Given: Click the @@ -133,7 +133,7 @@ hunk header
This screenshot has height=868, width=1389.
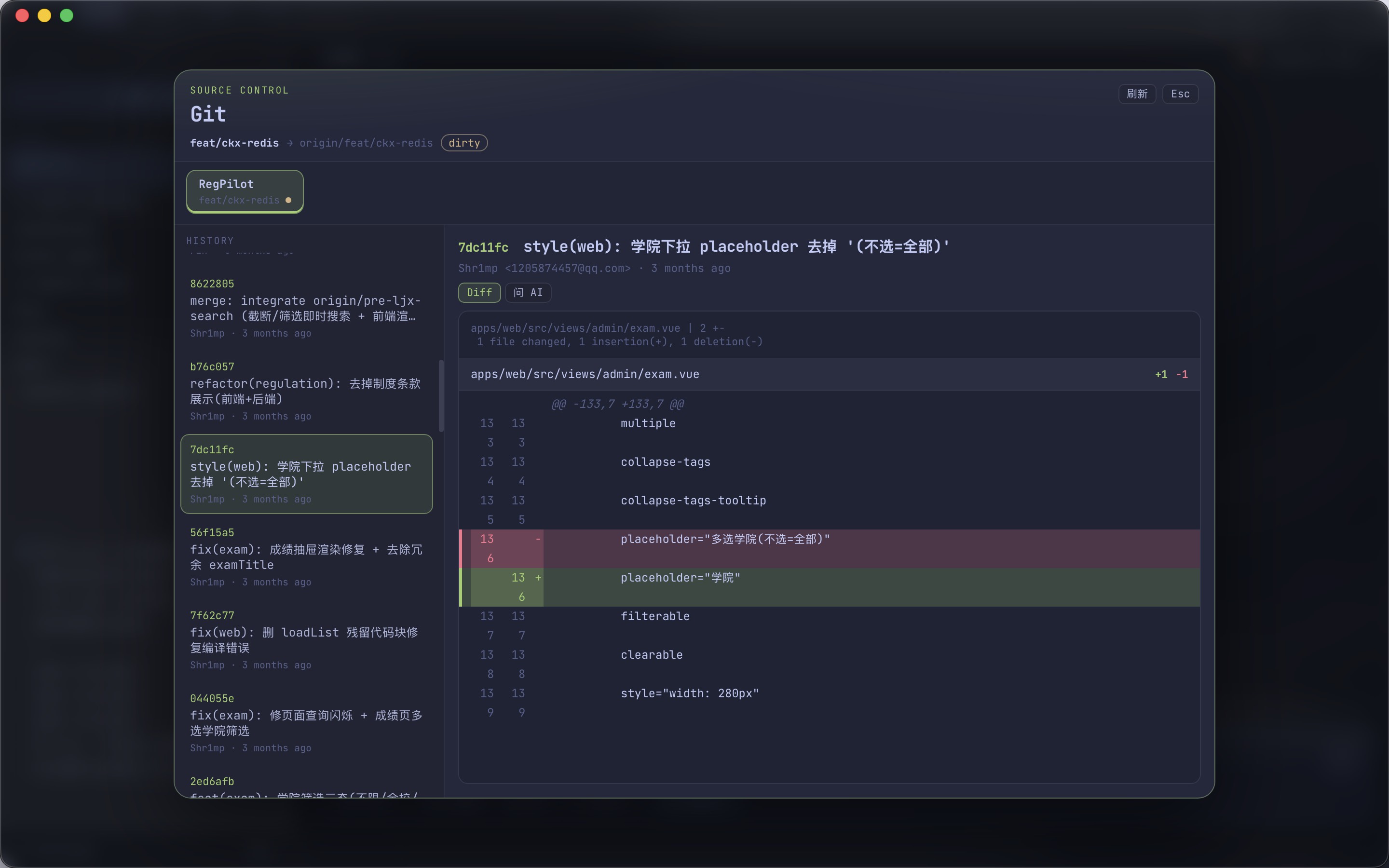Looking at the screenshot, I should click(x=618, y=404).
